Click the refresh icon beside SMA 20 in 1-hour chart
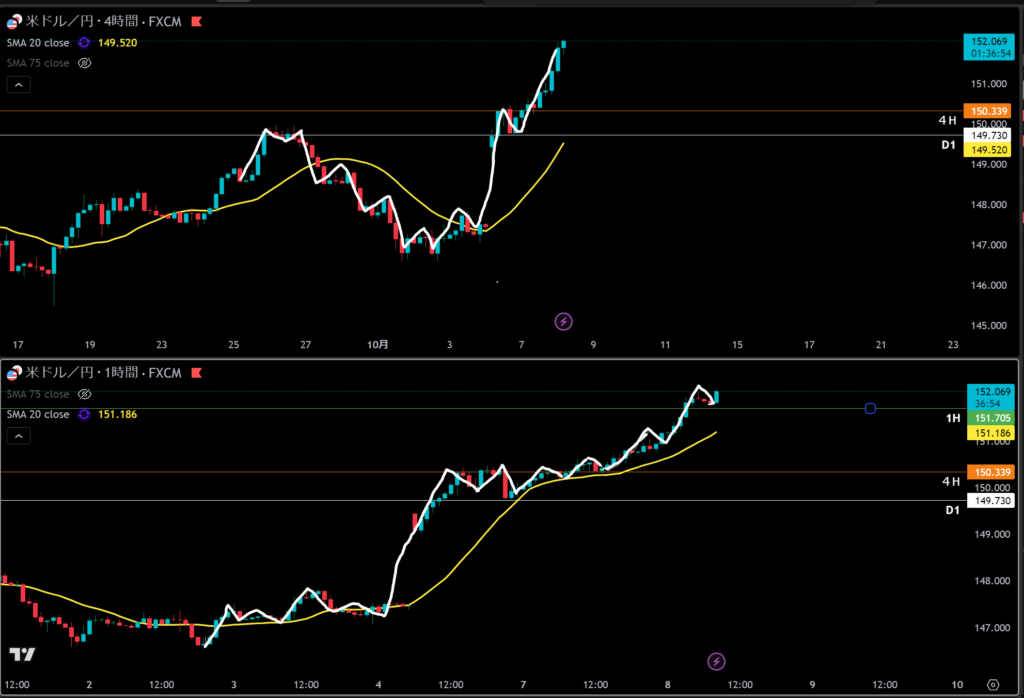Viewport: 1024px width, 698px height. coord(84,414)
